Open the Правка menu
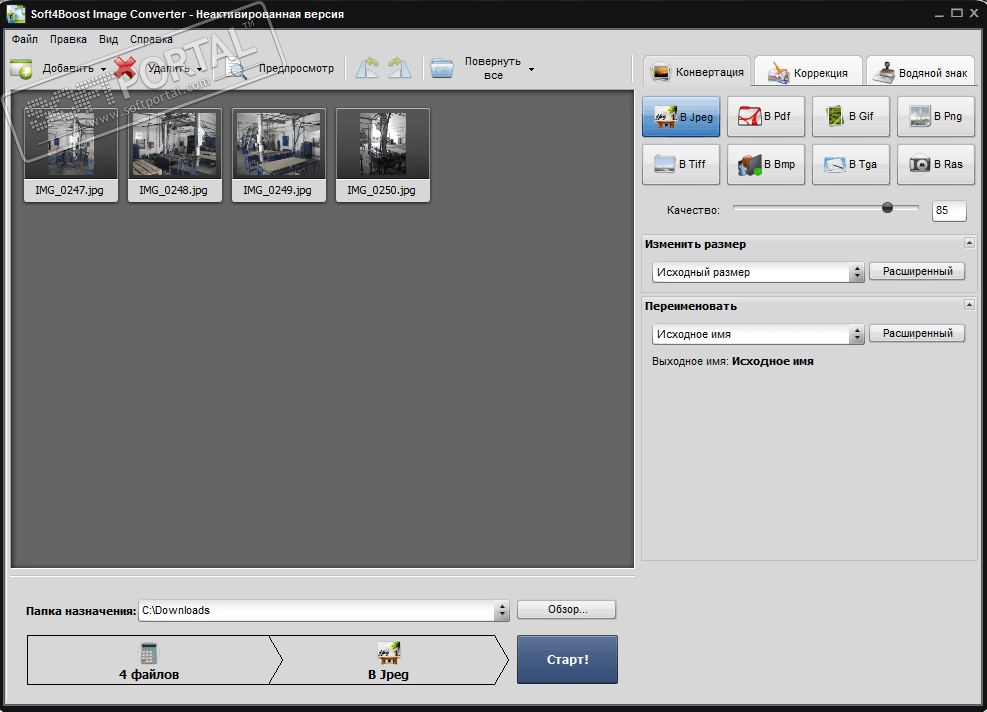Viewport: 987px width, 712px height. (68, 39)
